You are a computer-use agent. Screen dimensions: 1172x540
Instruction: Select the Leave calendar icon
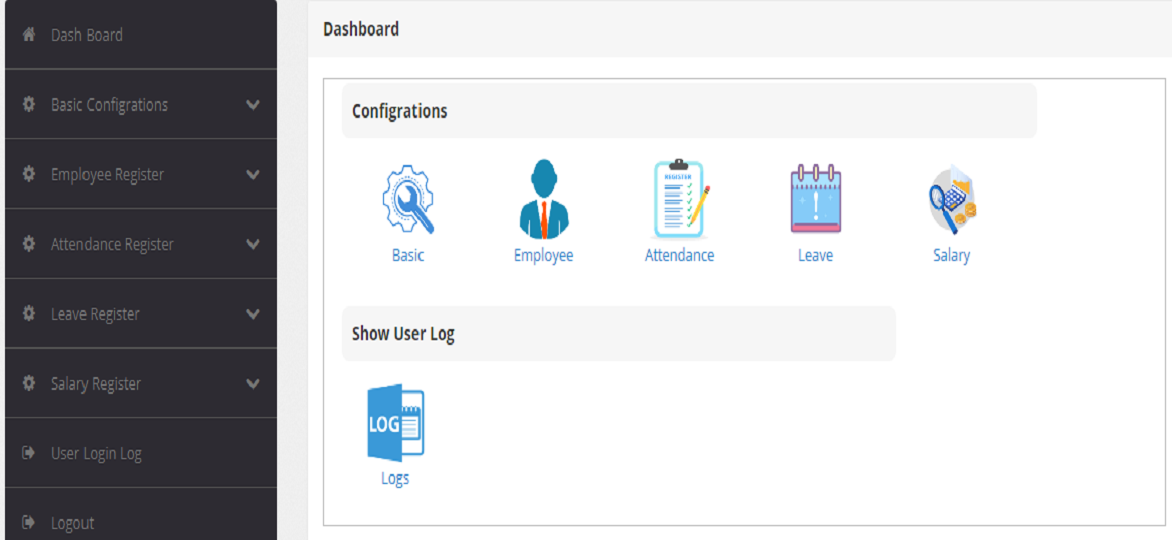pos(815,198)
